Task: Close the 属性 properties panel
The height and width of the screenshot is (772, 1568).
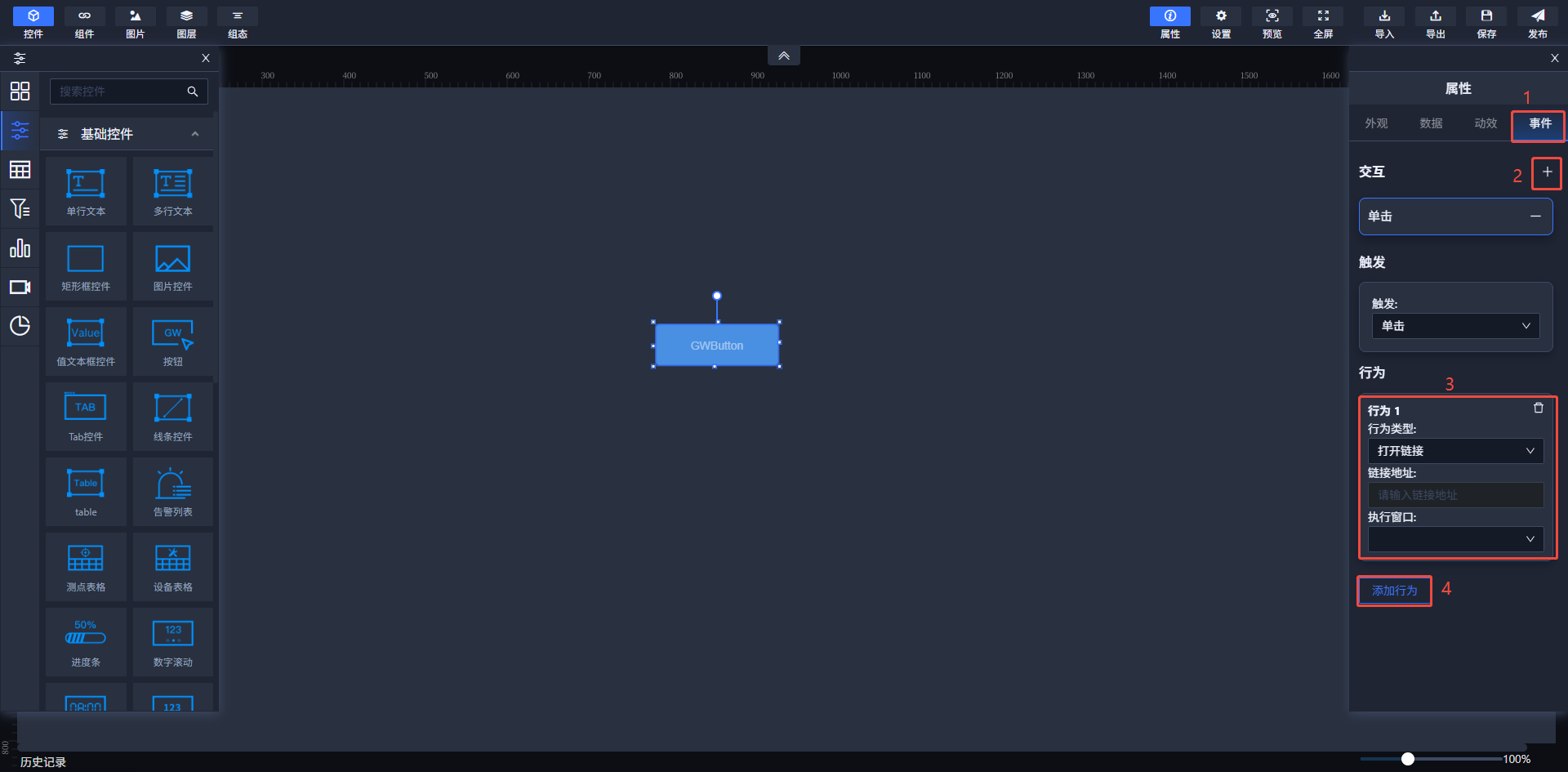Action: (x=1555, y=58)
